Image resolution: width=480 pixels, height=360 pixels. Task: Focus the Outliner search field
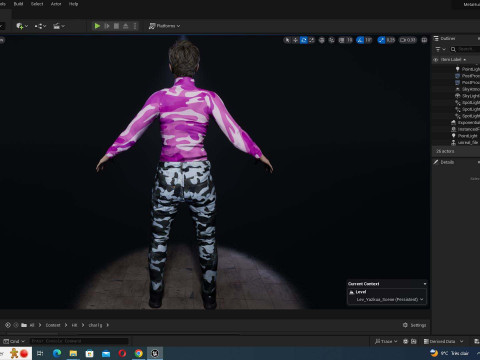click(465, 49)
